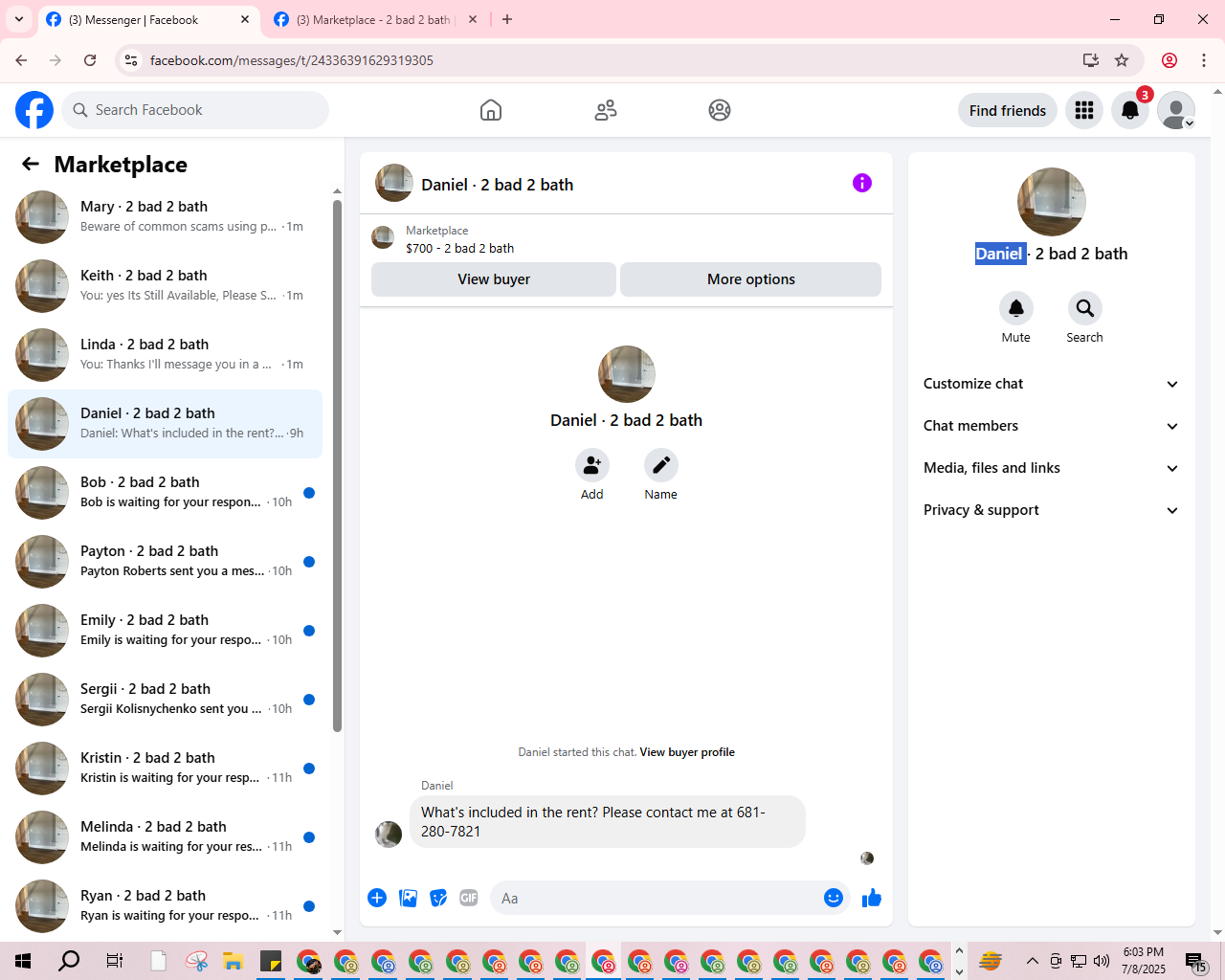Open Windows taskbar search
This screenshot has width=1225, height=980.
(x=69, y=961)
